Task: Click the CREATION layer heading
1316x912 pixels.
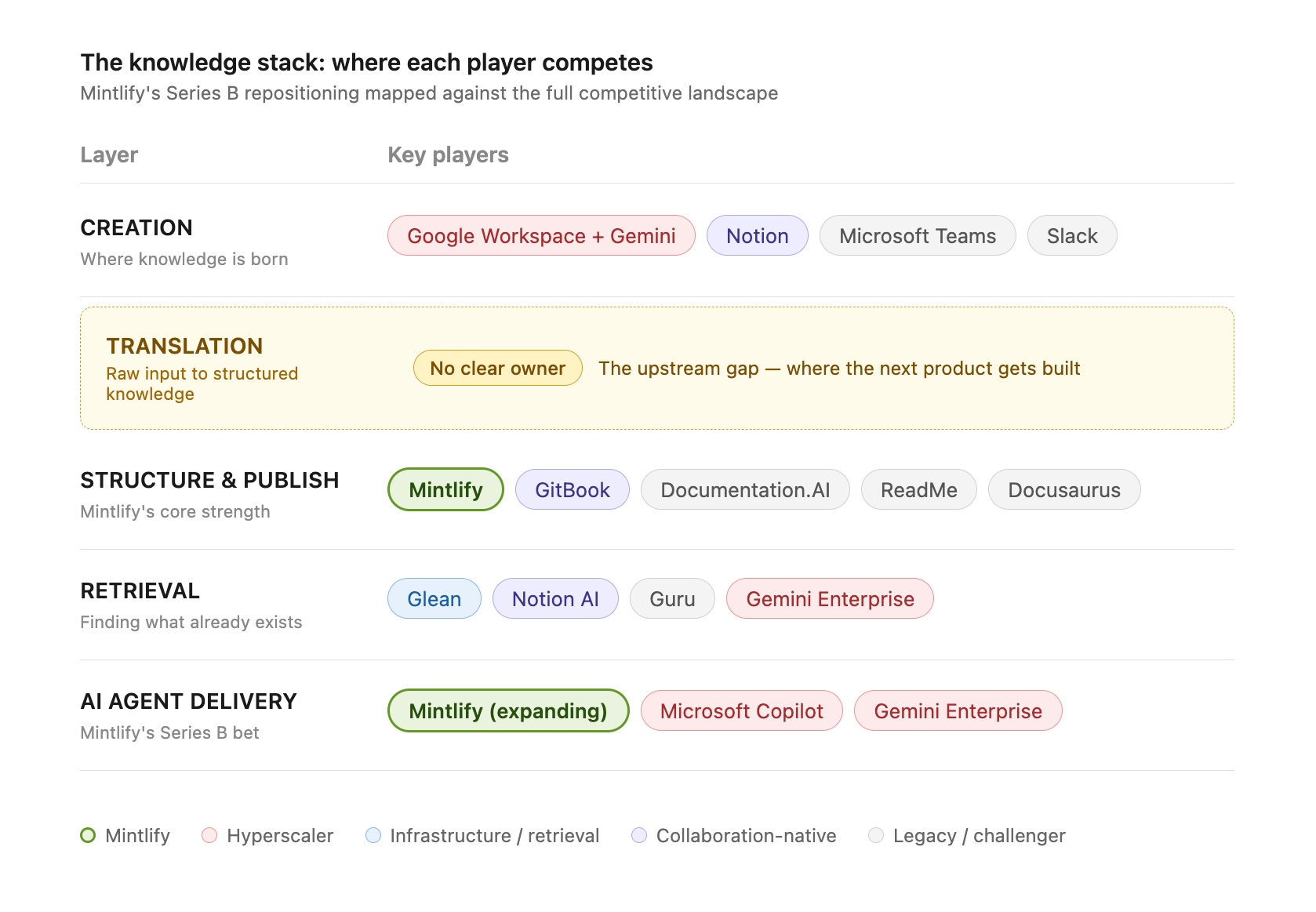Action: tap(136, 227)
